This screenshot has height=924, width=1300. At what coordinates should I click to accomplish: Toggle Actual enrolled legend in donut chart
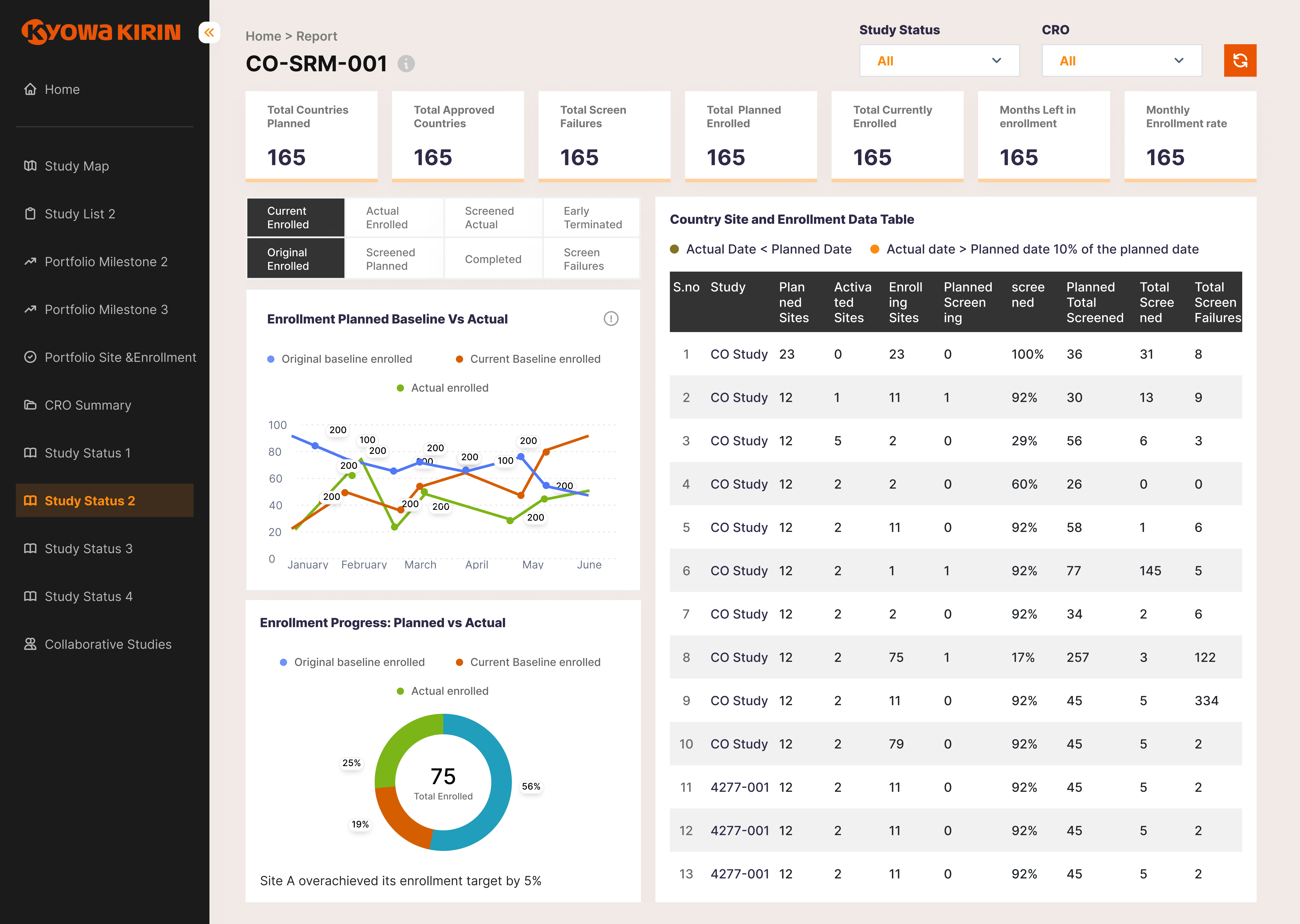(x=443, y=691)
